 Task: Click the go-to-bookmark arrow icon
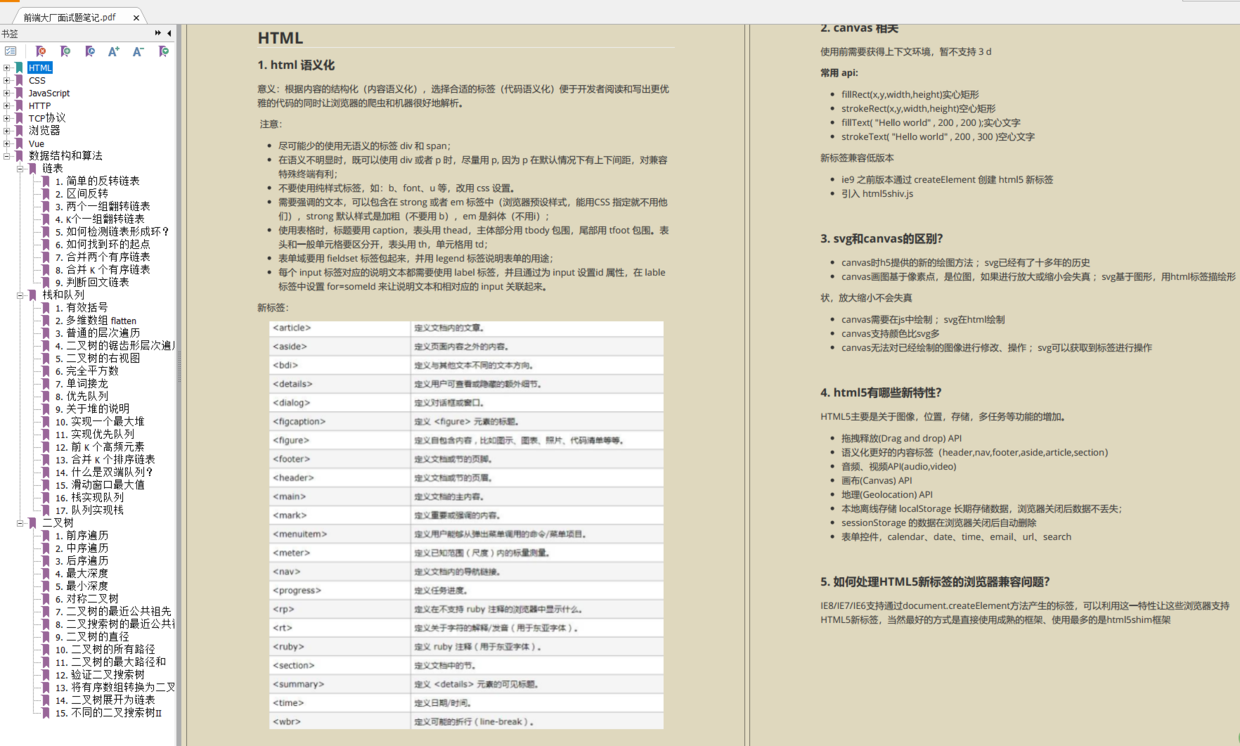(90, 51)
